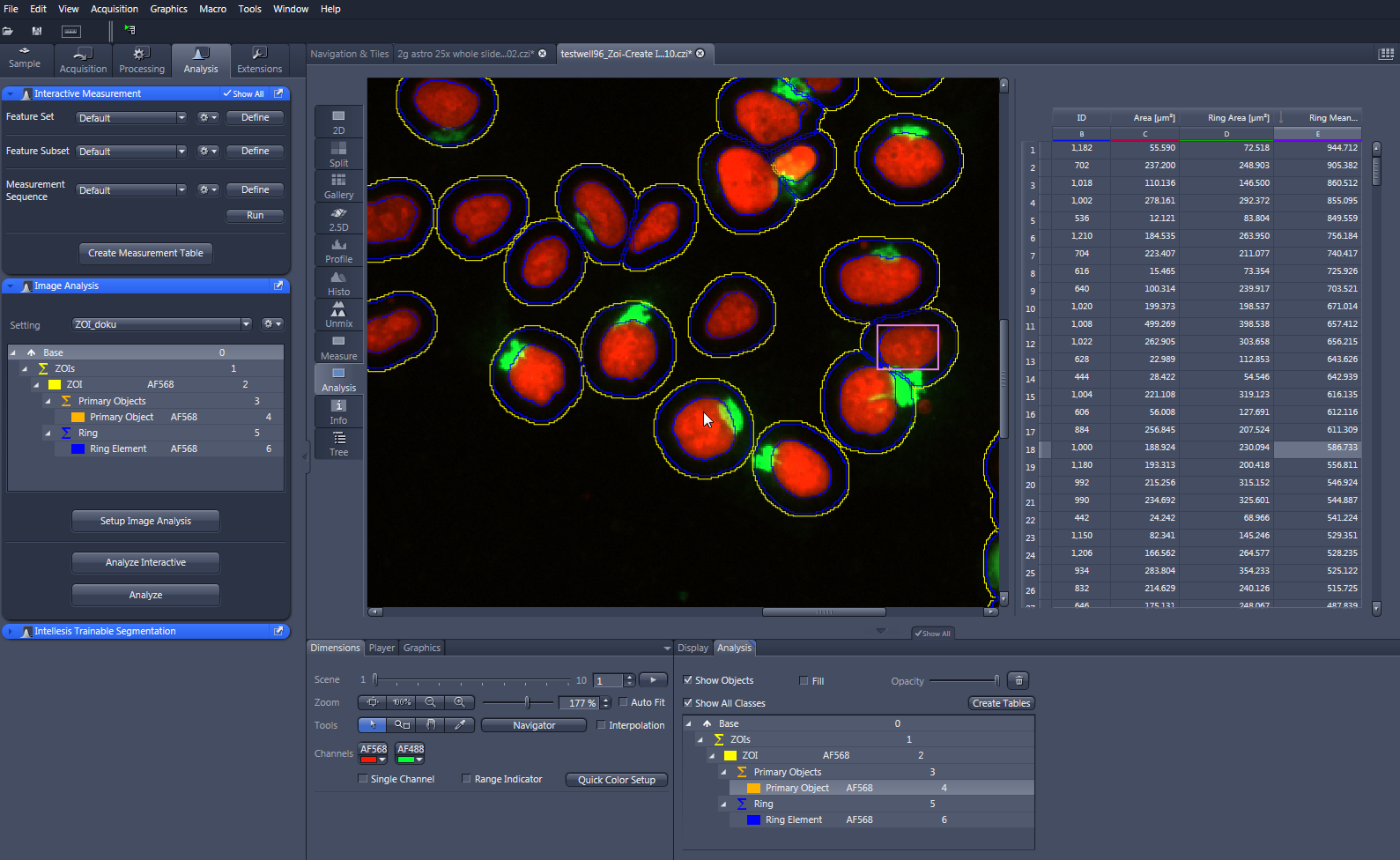
Task: Switch to Gallery view
Action: click(338, 186)
